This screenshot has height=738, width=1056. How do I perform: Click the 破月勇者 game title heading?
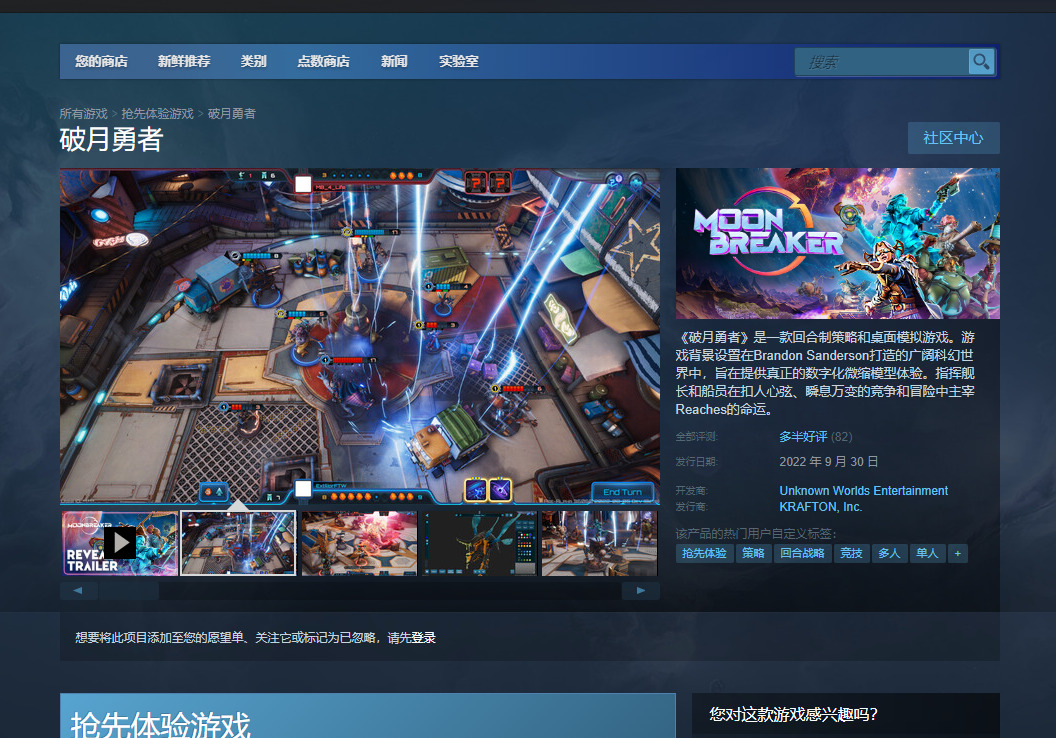point(111,140)
